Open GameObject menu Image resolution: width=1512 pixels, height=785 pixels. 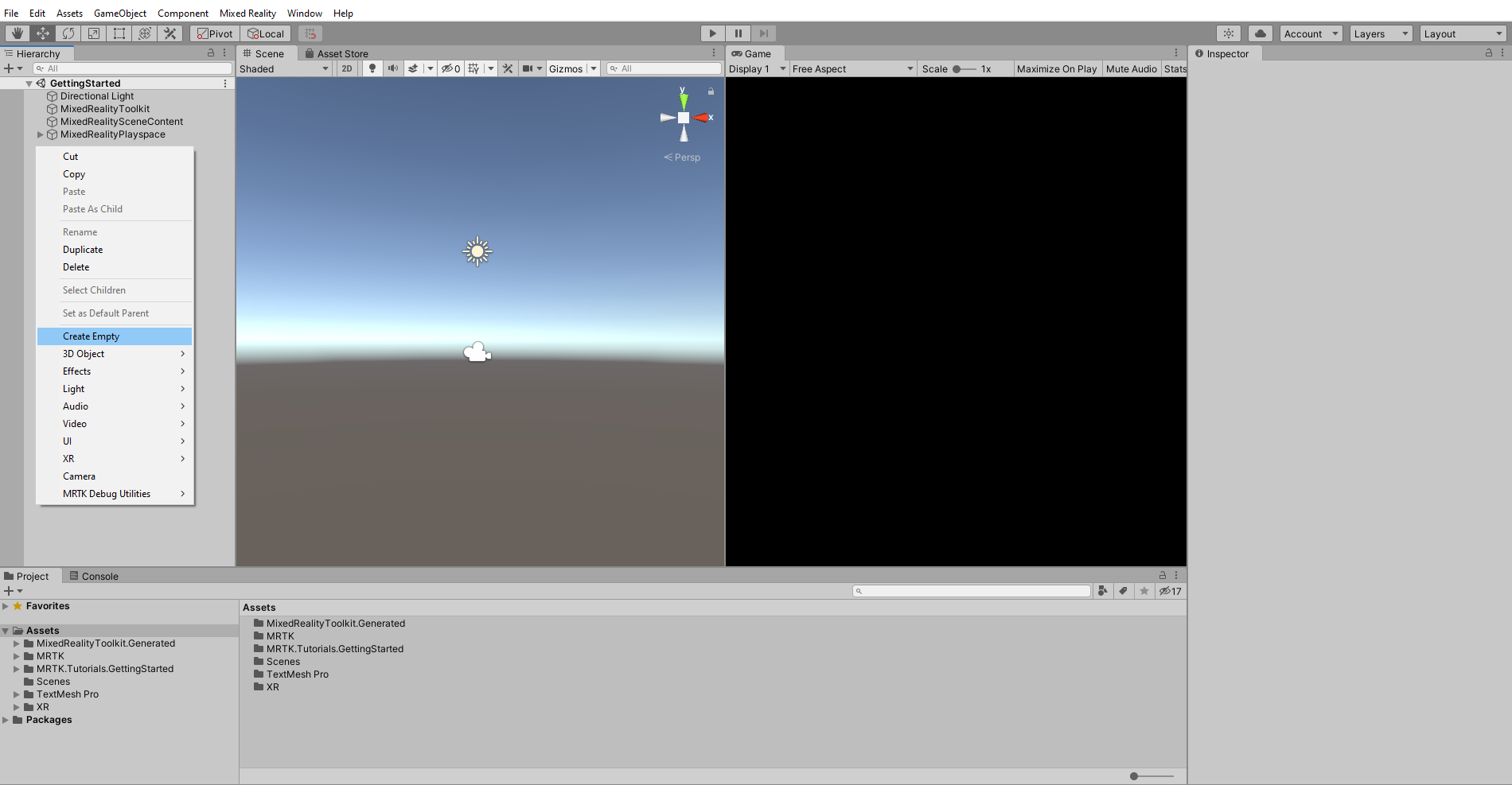(x=120, y=13)
